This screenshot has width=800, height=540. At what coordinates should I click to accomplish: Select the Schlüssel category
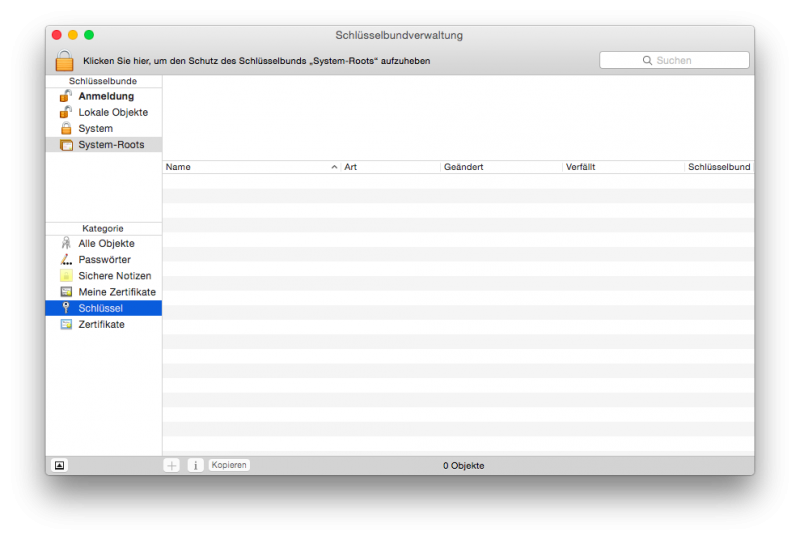(100, 308)
